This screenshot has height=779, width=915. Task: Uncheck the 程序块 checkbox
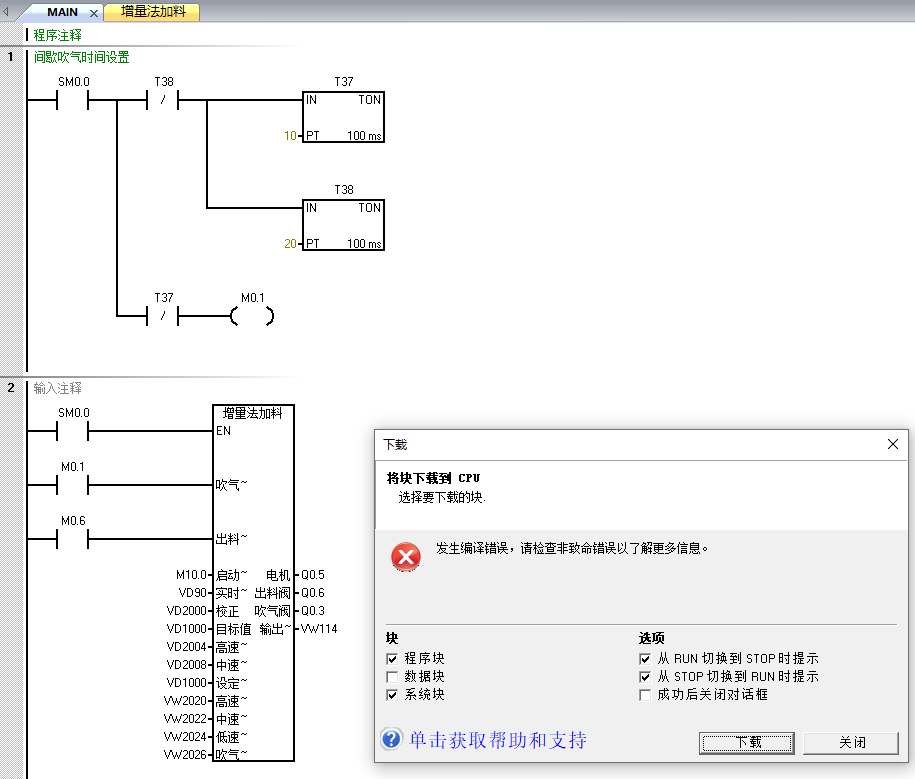click(392, 659)
